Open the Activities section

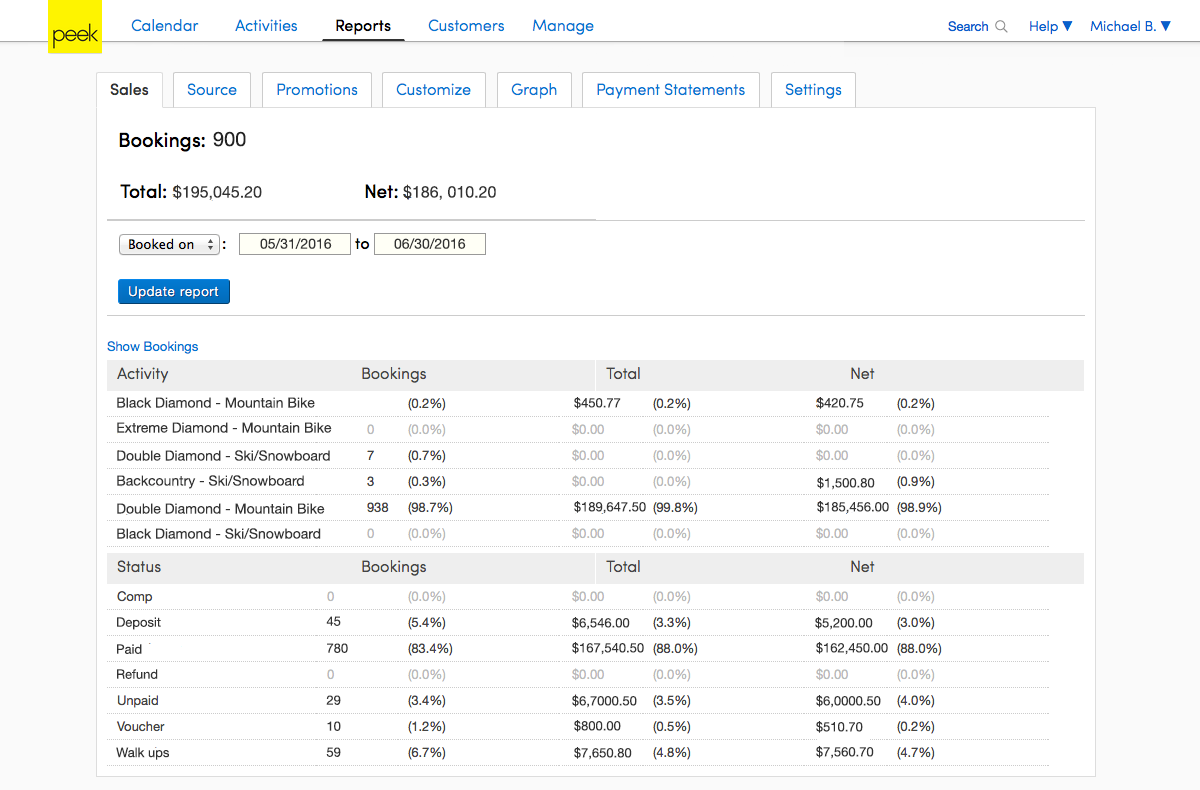pos(266,26)
